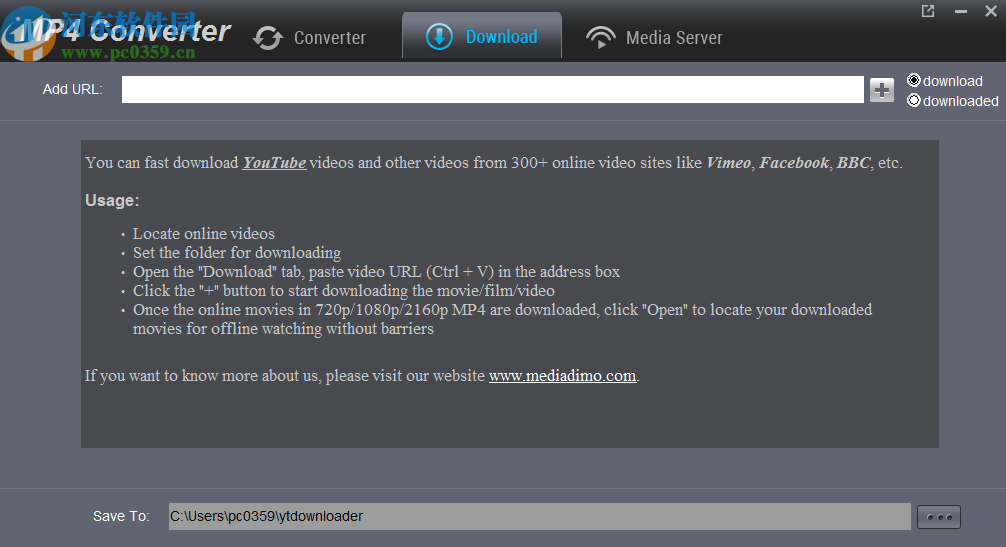1006x547 pixels.
Task: Open the Media Server tab
Action: point(654,38)
